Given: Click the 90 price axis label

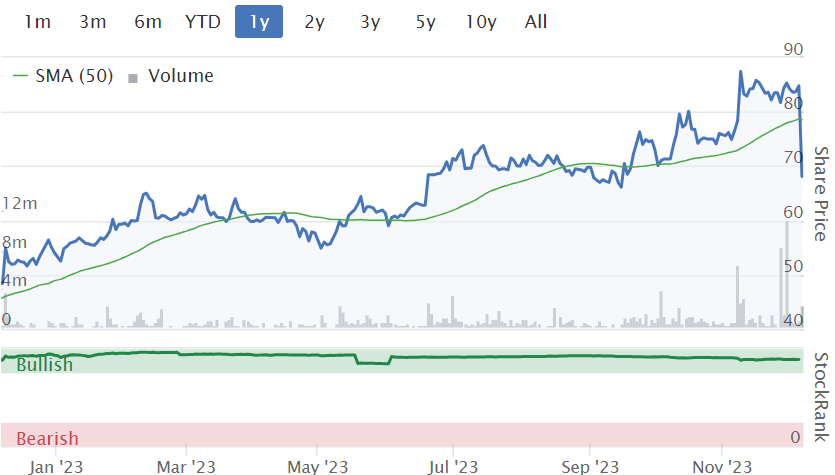Looking at the screenshot, I should click(793, 50).
